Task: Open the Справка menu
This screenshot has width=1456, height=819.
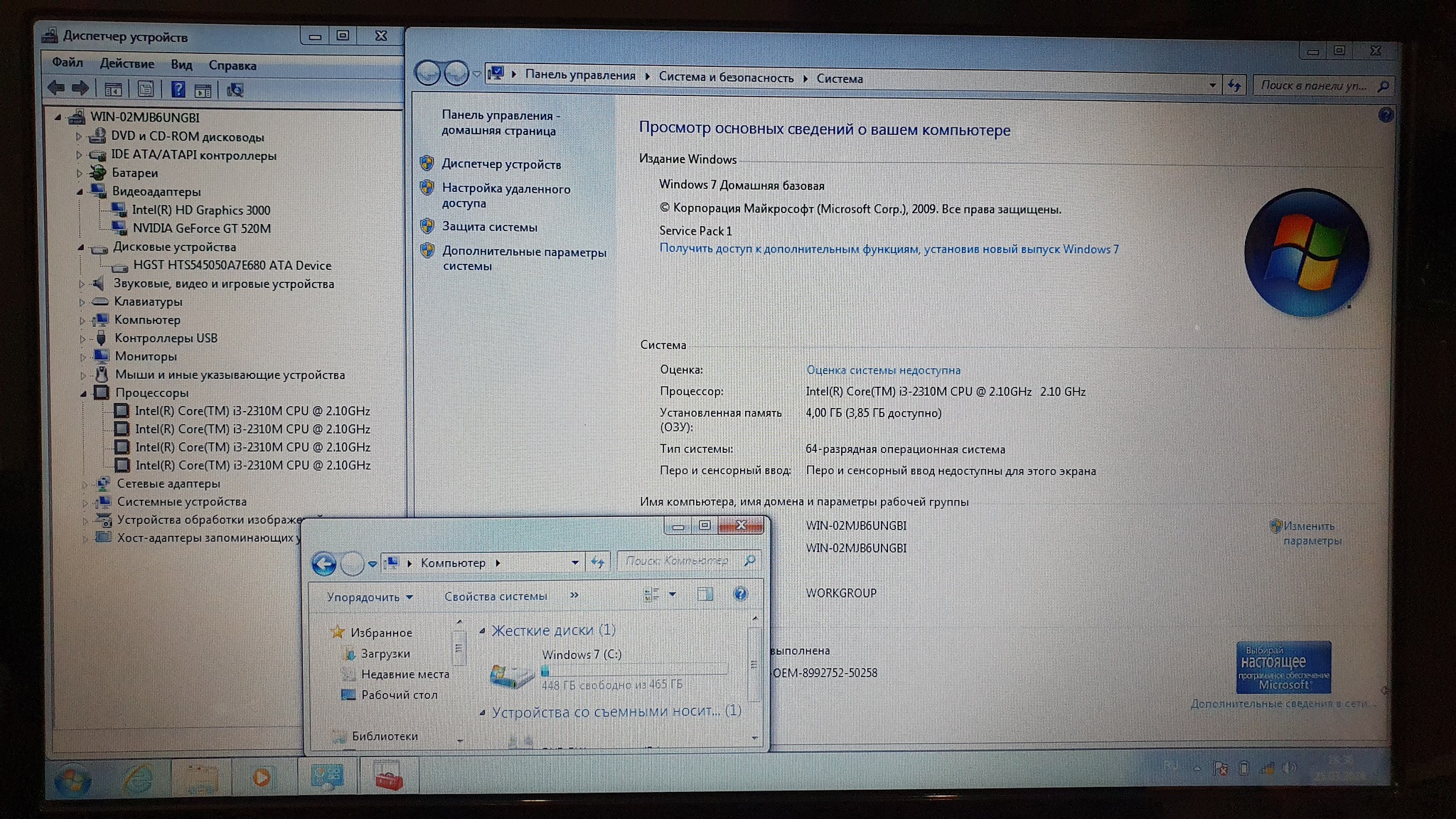Action: [232, 65]
